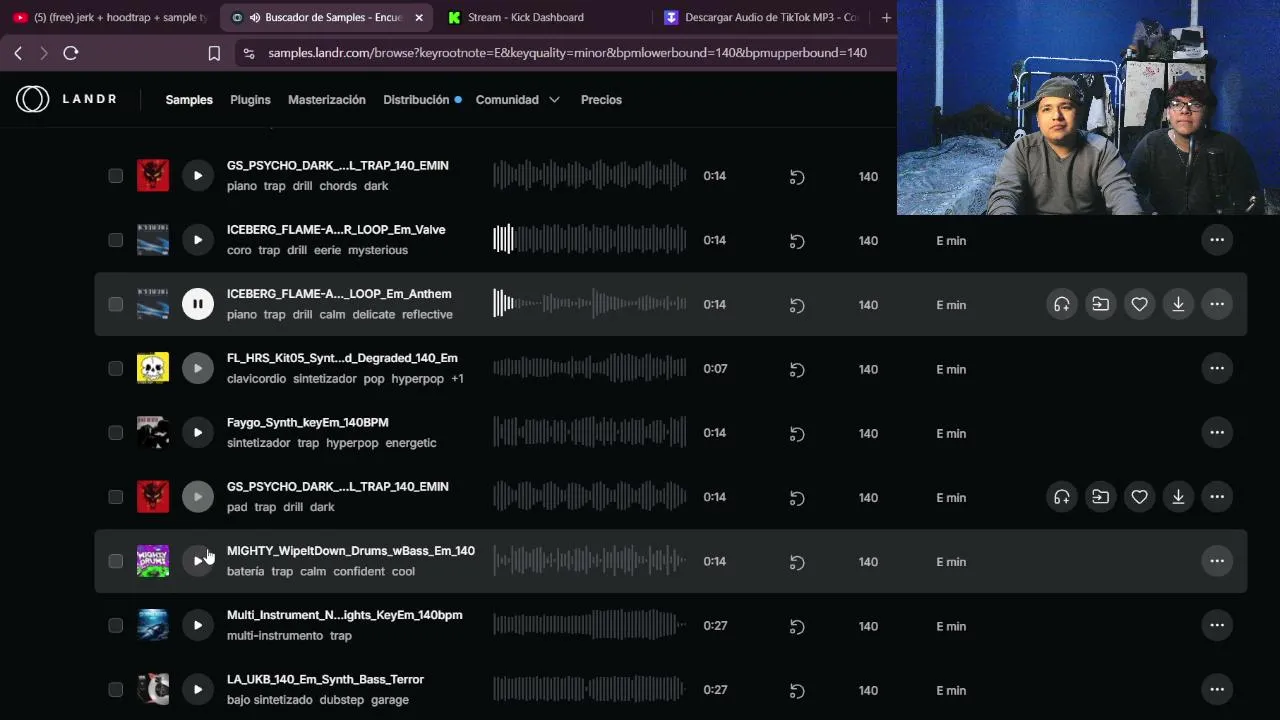
Task: Open Masterización in the top navigation
Action: tap(327, 100)
